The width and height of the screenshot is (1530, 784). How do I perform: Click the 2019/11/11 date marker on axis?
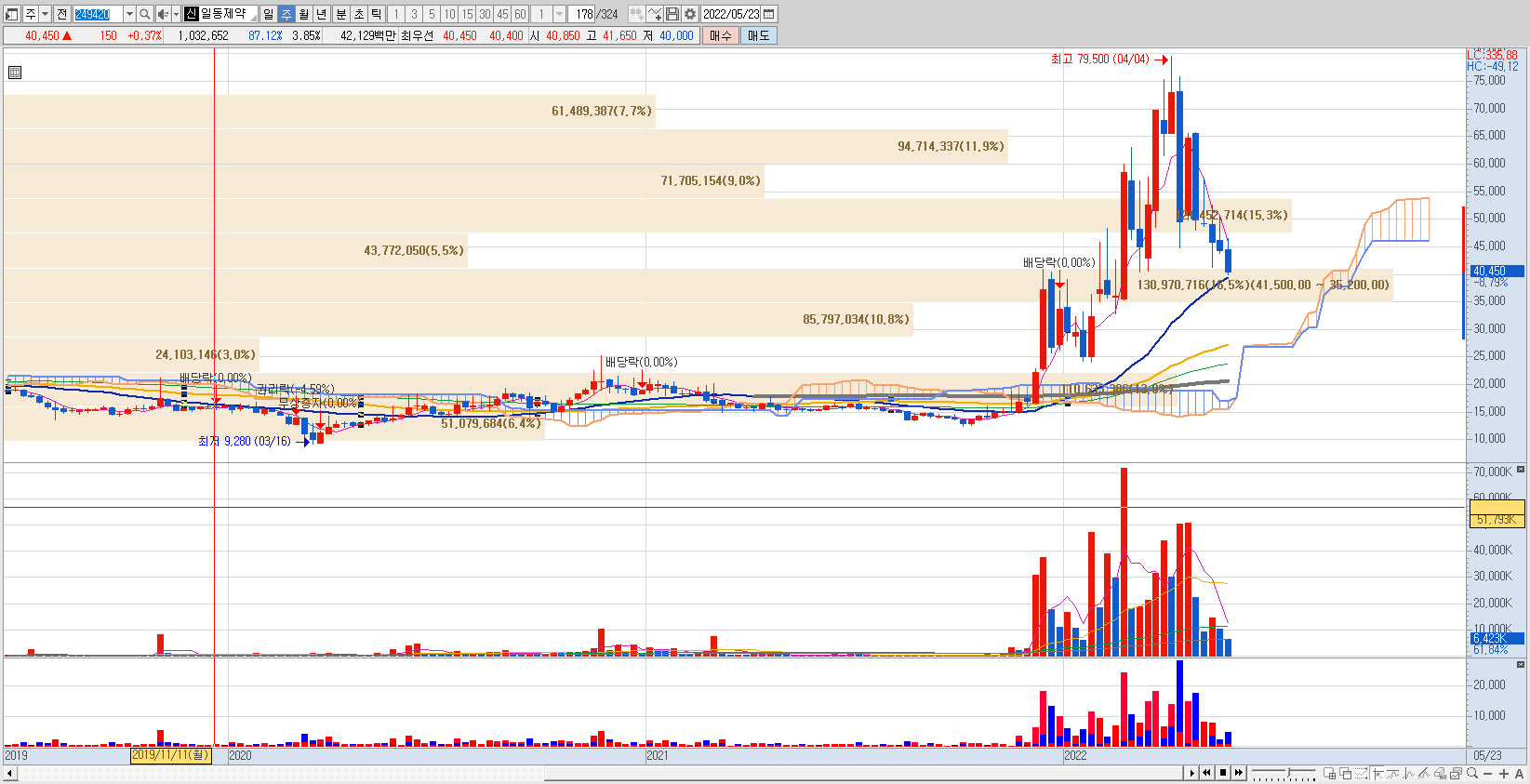(171, 755)
